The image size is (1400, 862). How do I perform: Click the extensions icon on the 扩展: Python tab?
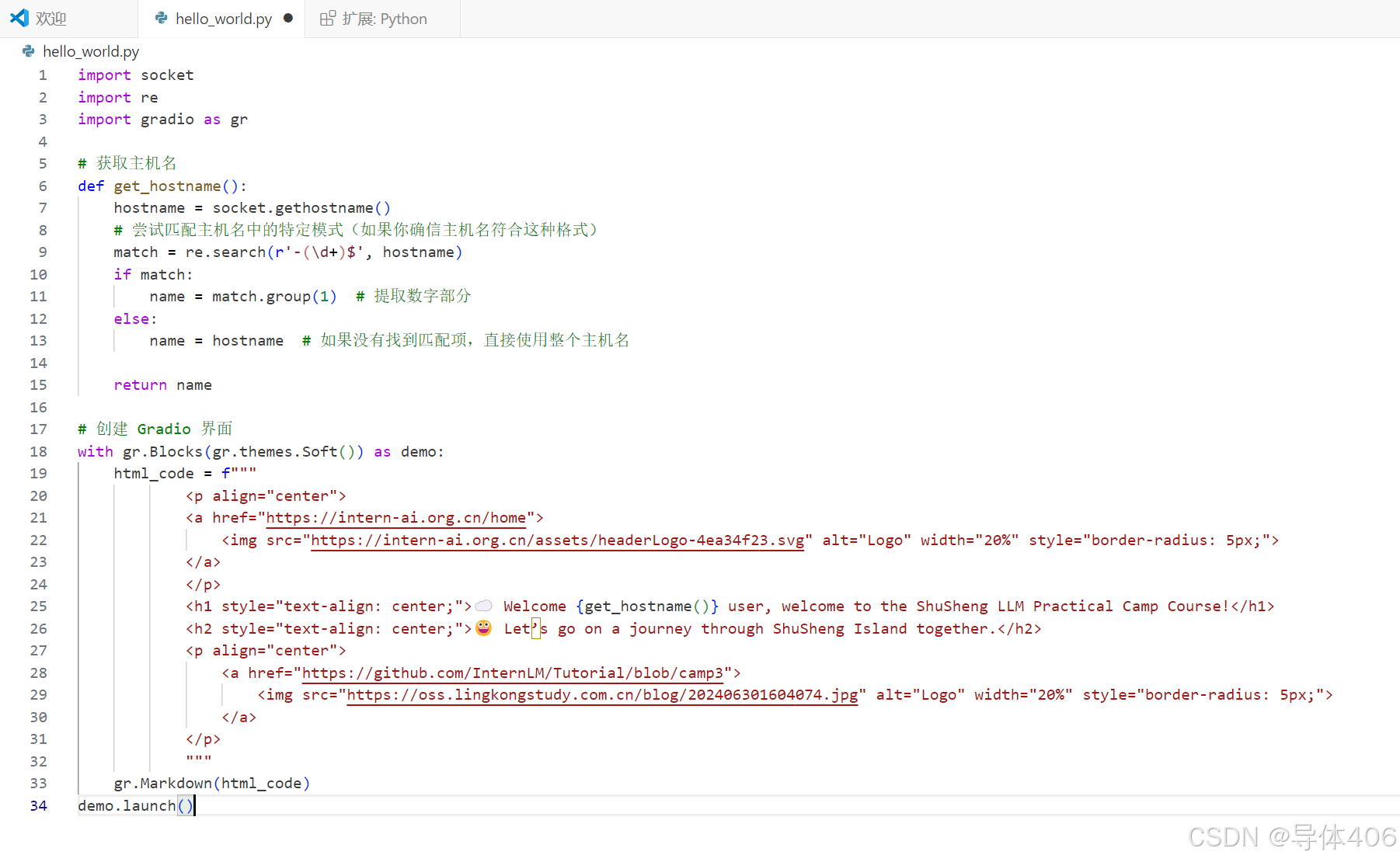point(327,18)
